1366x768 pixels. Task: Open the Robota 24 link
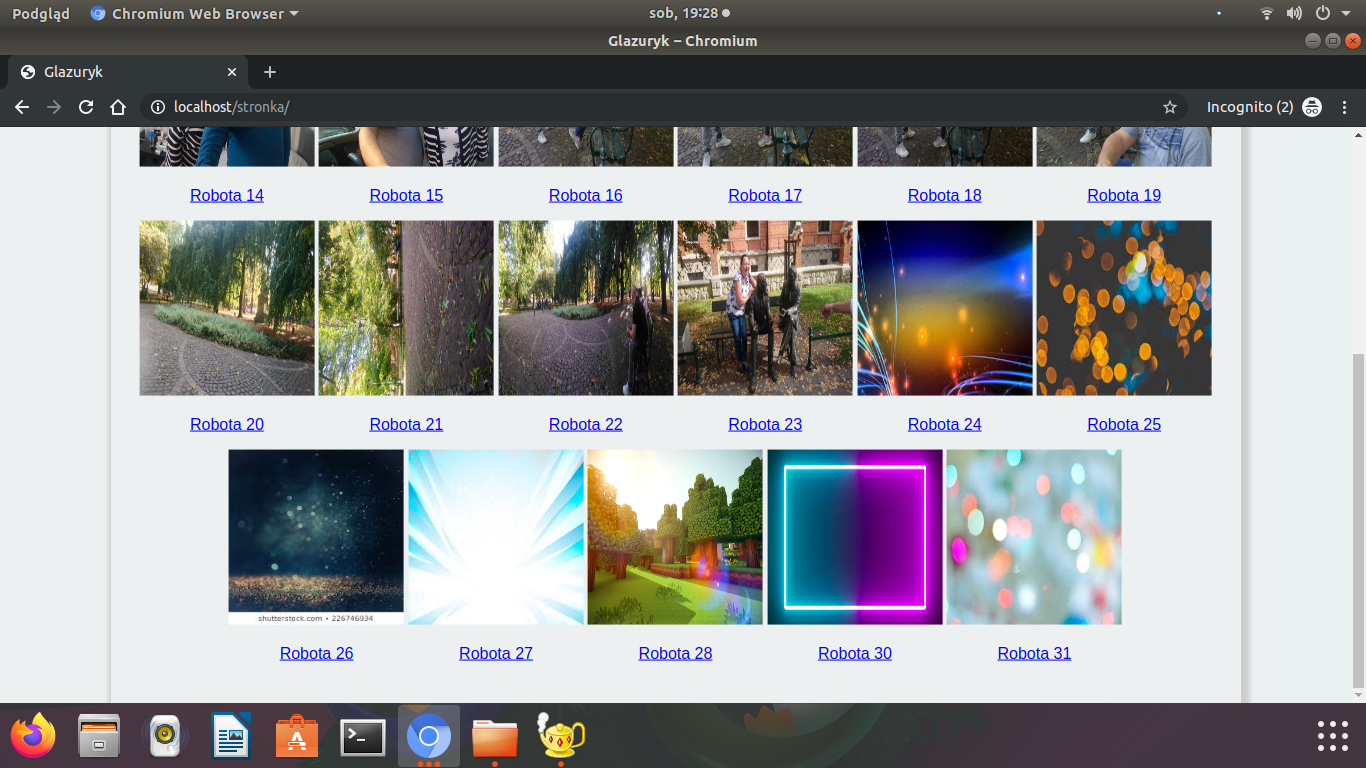pyautogui.click(x=944, y=424)
